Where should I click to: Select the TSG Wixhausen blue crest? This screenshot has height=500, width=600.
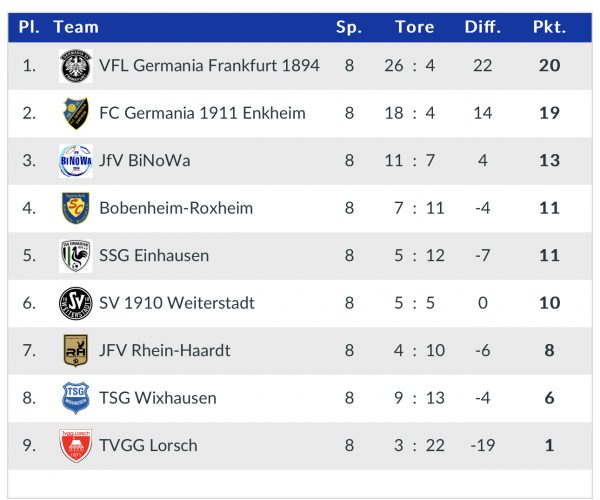(x=76, y=398)
